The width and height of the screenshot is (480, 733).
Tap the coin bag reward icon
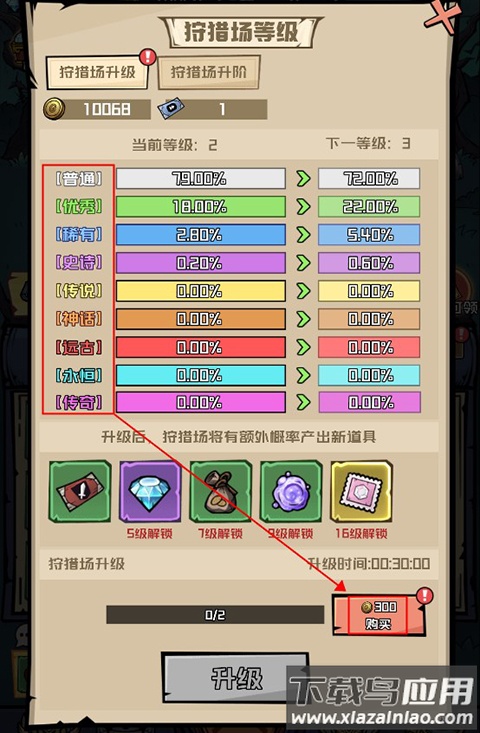click(221, 491)
